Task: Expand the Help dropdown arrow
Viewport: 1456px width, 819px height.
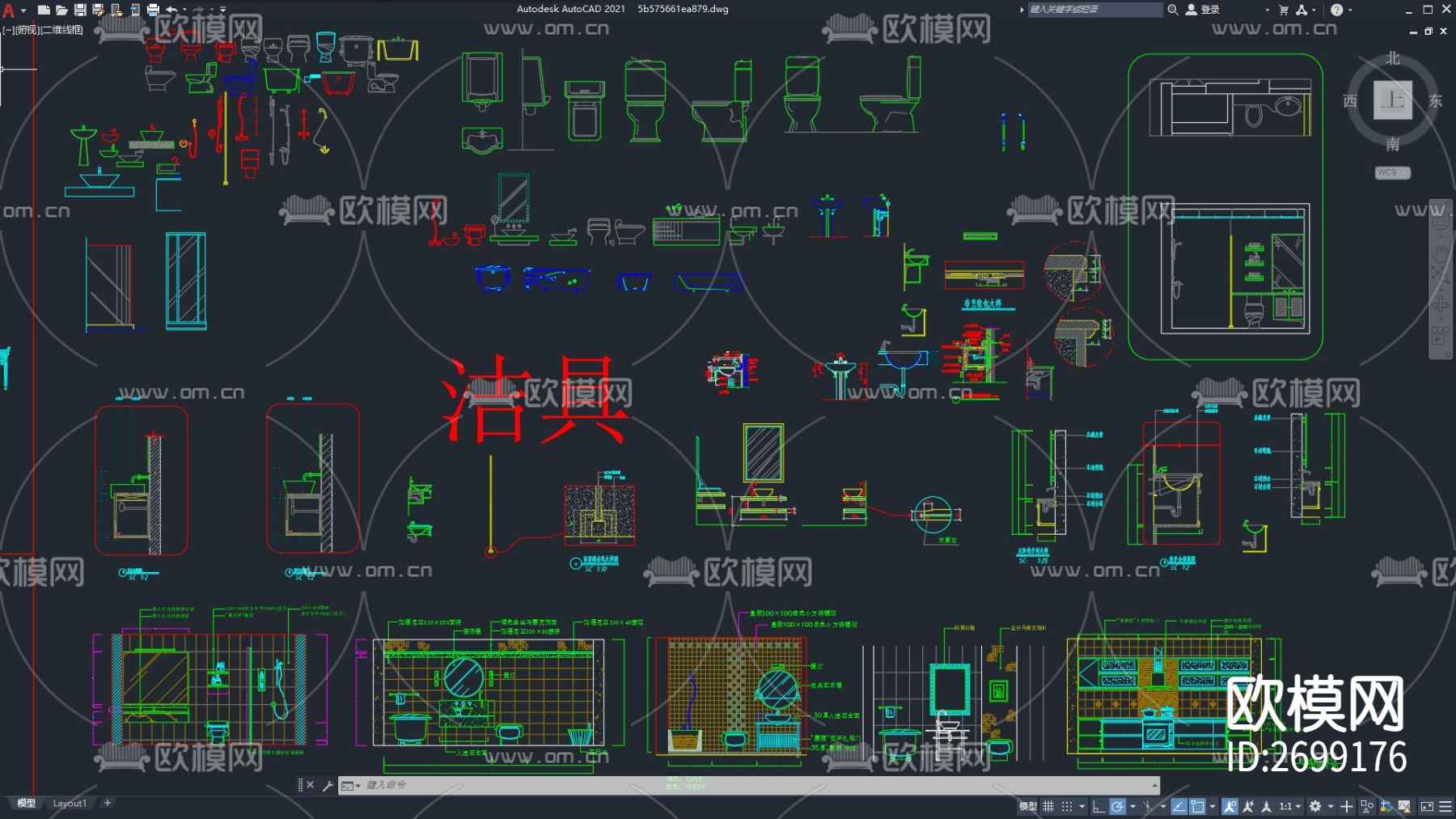Action: pos(1350,10)
